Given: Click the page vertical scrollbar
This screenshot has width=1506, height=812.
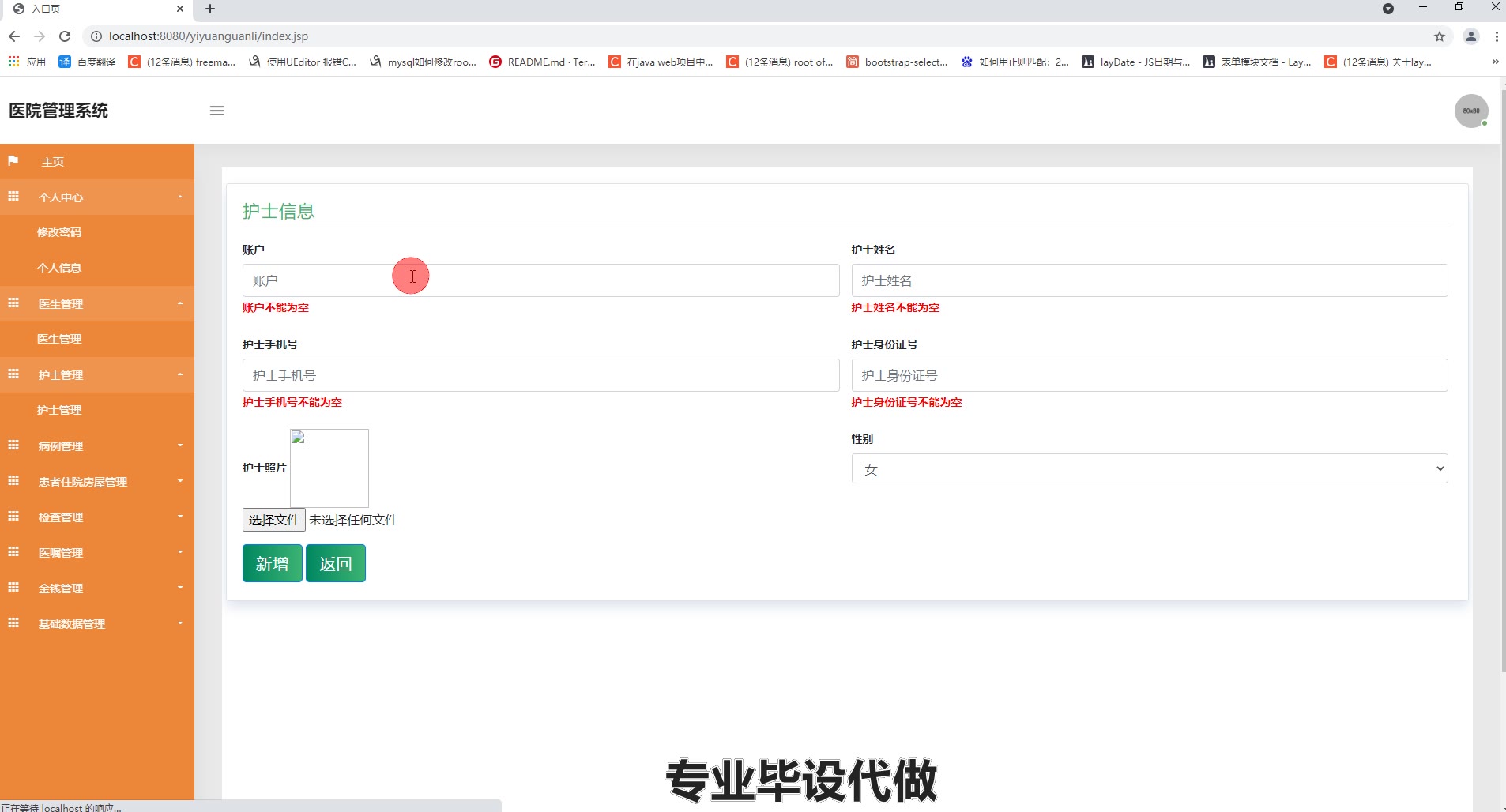Looking at the screenshot, I should click(x=1502, y=379).
